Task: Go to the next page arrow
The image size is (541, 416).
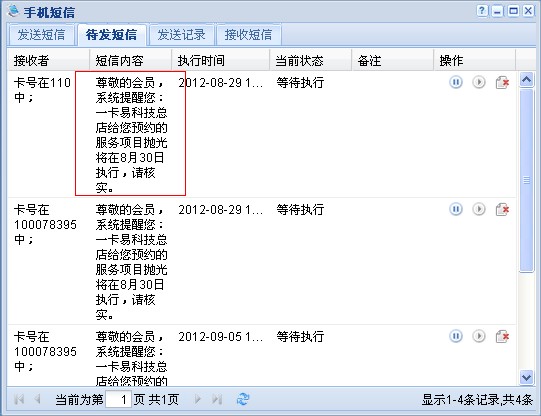Action: click(198, 399)
